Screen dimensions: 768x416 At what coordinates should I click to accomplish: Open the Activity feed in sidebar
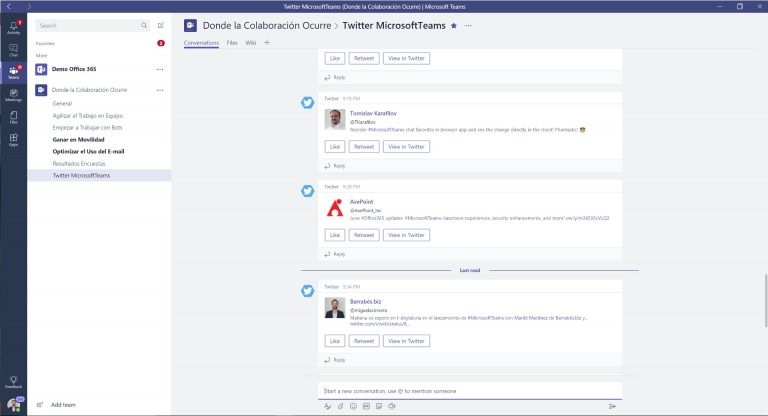pos(13,27)
